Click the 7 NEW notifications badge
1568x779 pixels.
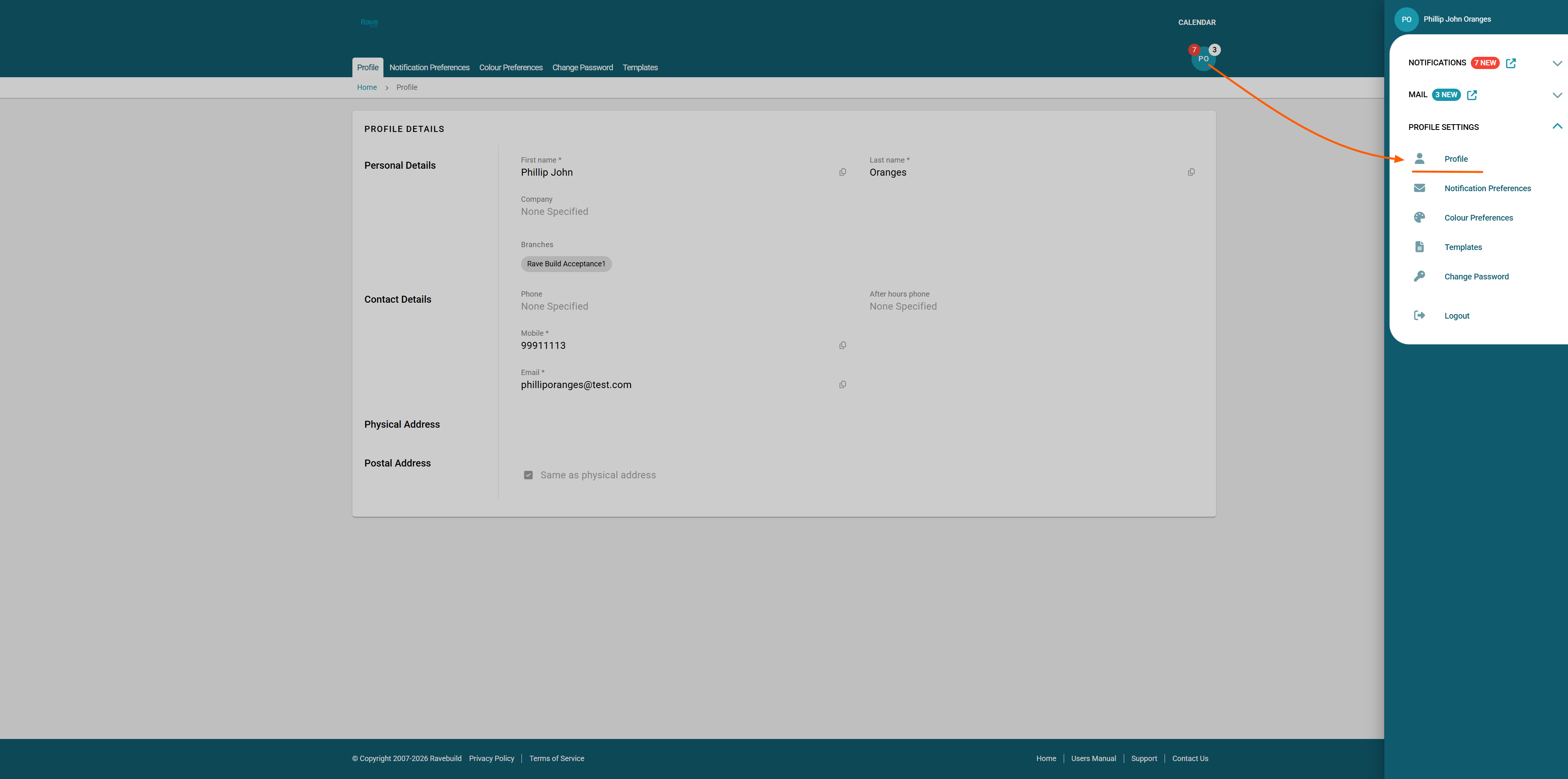coord(1485,63)
